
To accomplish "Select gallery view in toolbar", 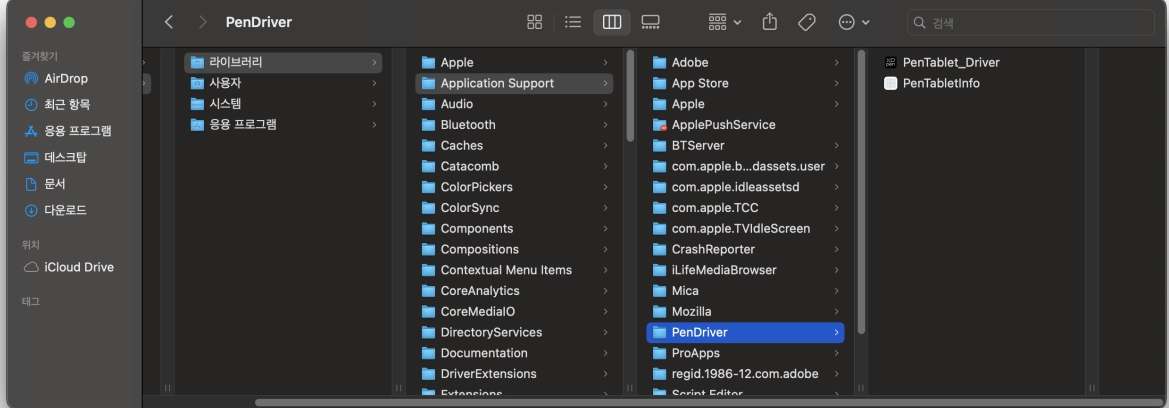I will 650,22.
